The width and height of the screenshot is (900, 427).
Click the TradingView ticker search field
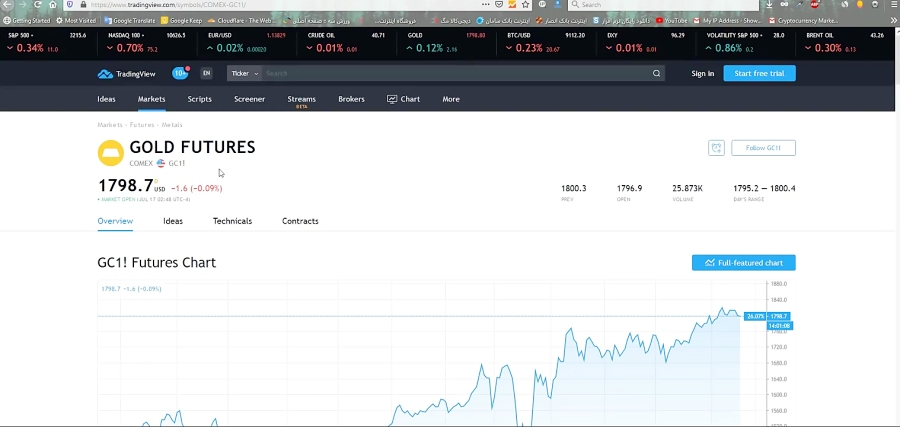pos(456,73)
